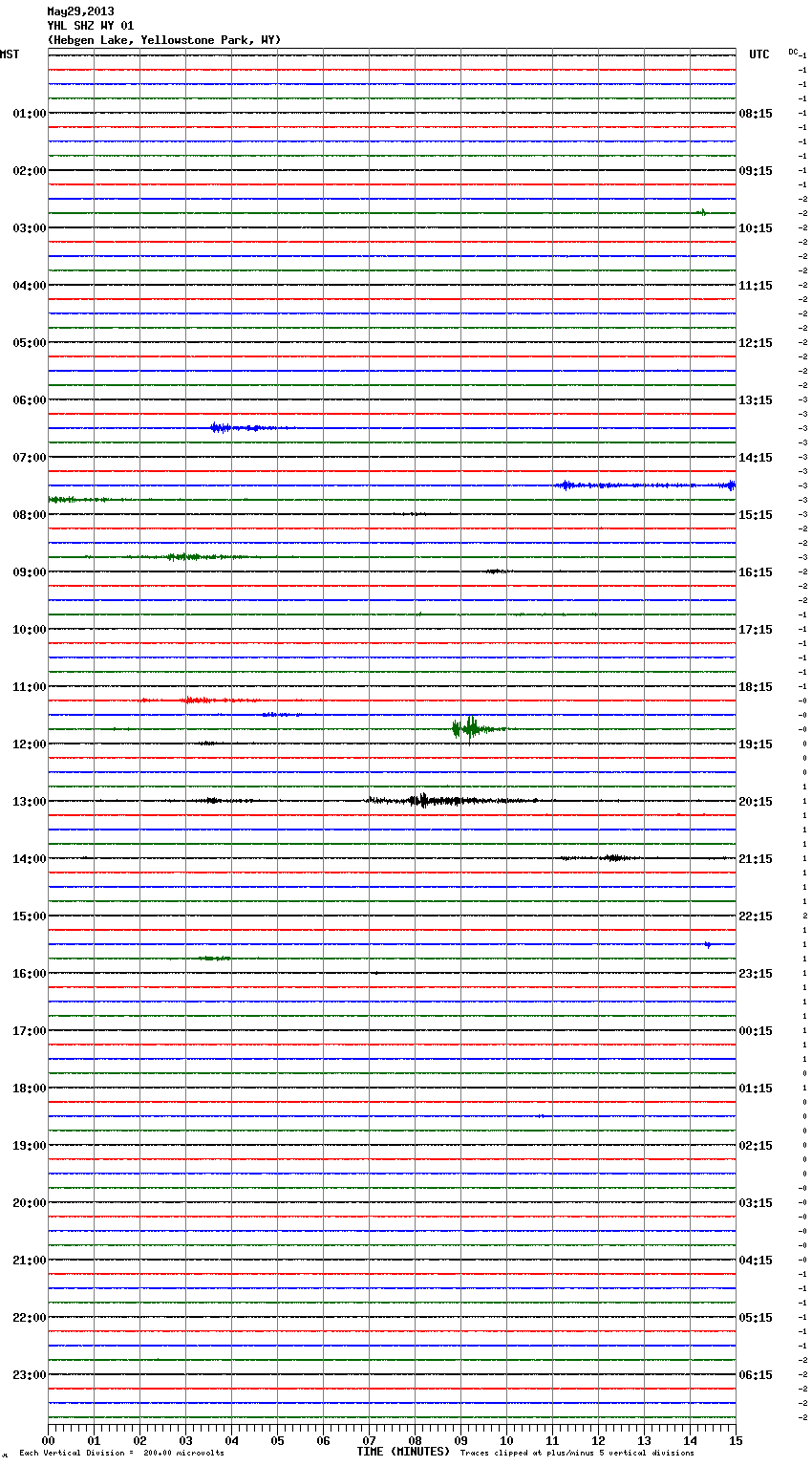Click the 18:15 UTC row label
This screenshot has width=812, height=1466.
(x=756, y=687)
